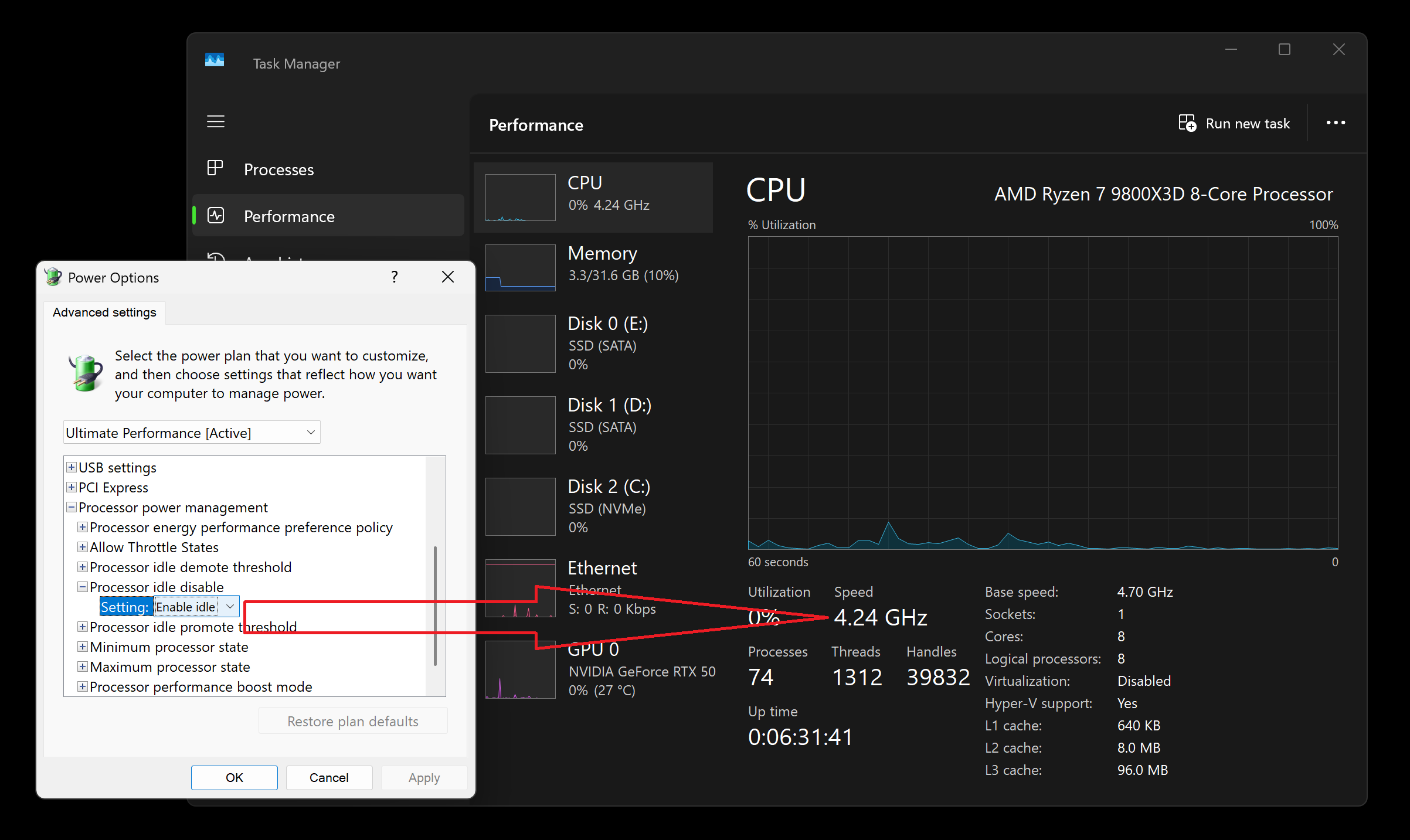This screenshot has height=840, width=1410.
Task: Expand Processor performance boost mode node
Action: (x=83, y=686)
